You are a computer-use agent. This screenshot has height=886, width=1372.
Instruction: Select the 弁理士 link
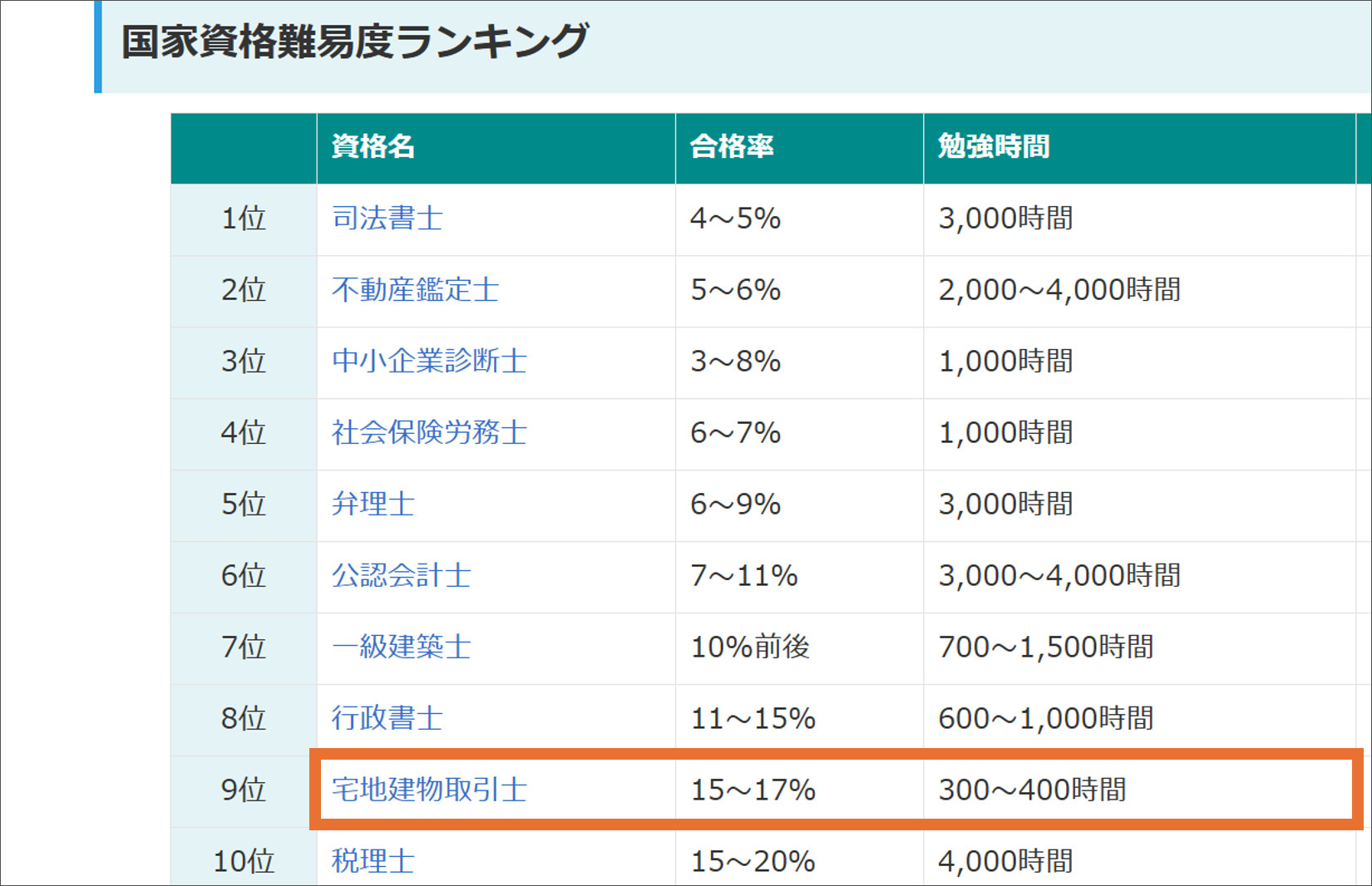[373, 505]
